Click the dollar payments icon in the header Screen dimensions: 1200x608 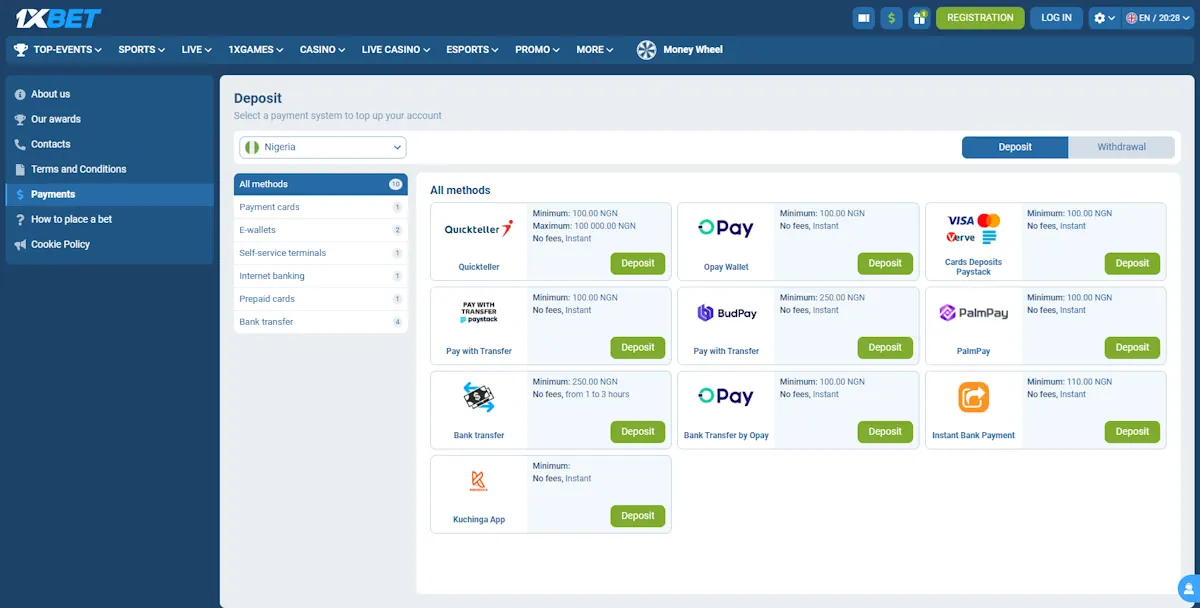891,17
